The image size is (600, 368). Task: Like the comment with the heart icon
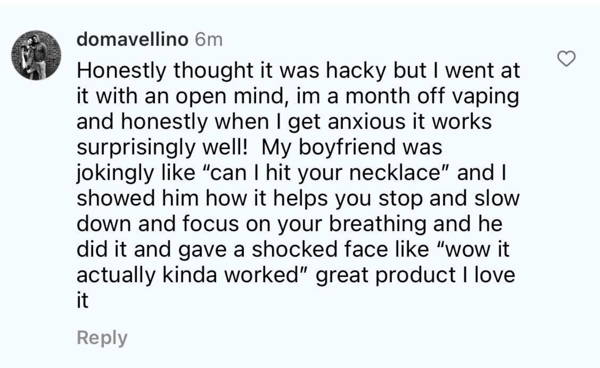(x=566, y=59)
